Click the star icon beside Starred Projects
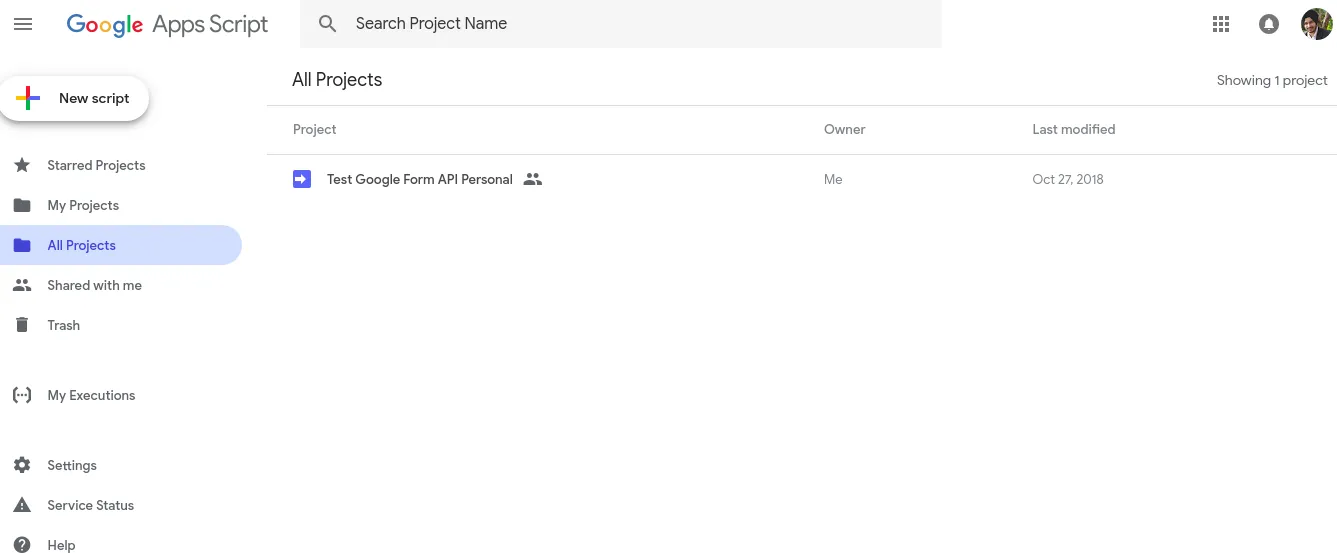 [22, 165]
